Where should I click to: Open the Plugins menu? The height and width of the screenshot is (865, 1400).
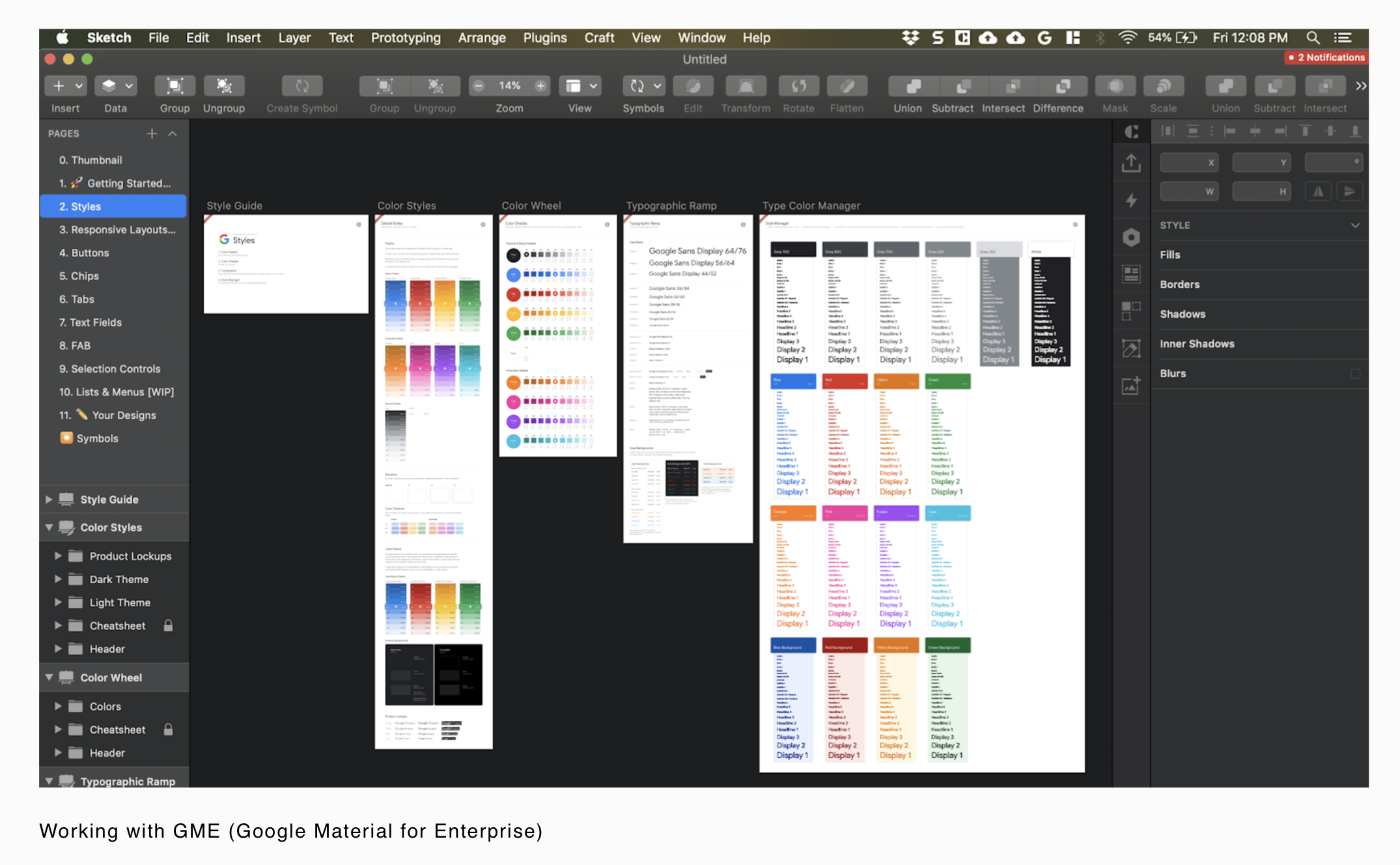tap(544, 38)
